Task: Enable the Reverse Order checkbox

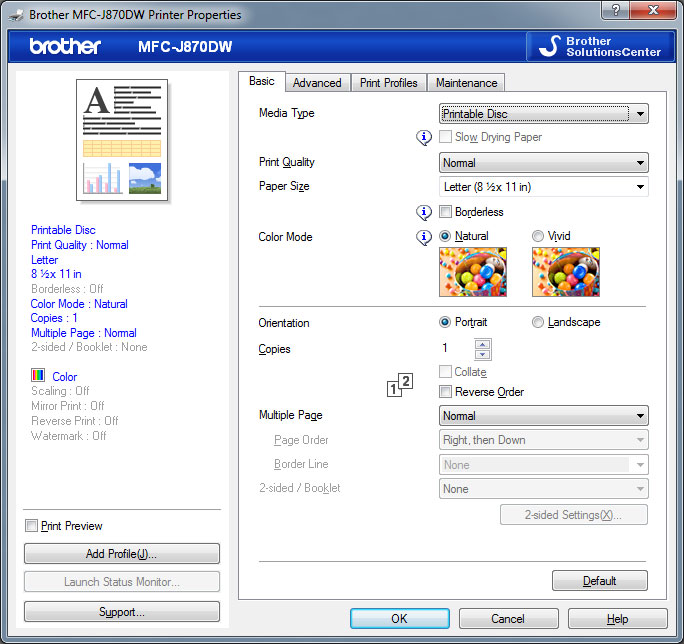Action: pos(445,391)
